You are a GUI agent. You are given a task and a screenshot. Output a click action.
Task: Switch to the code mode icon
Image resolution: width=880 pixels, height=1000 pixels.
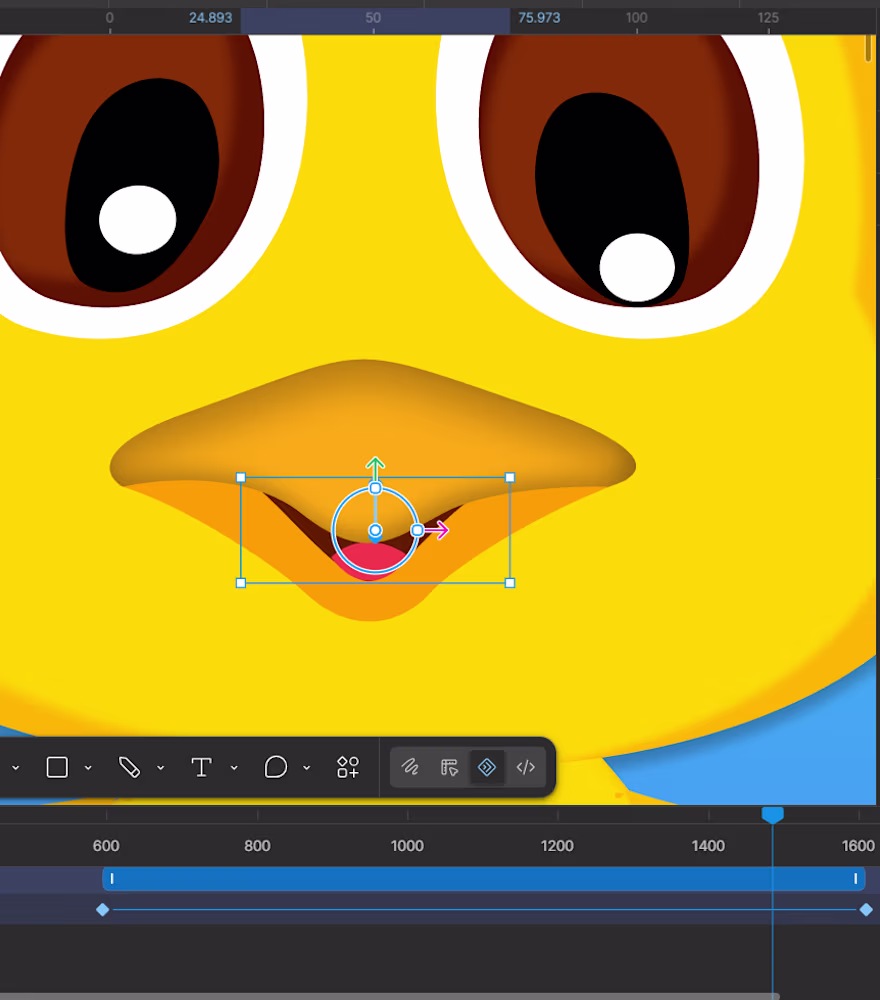pyautogui.click(x=525, y=767)
